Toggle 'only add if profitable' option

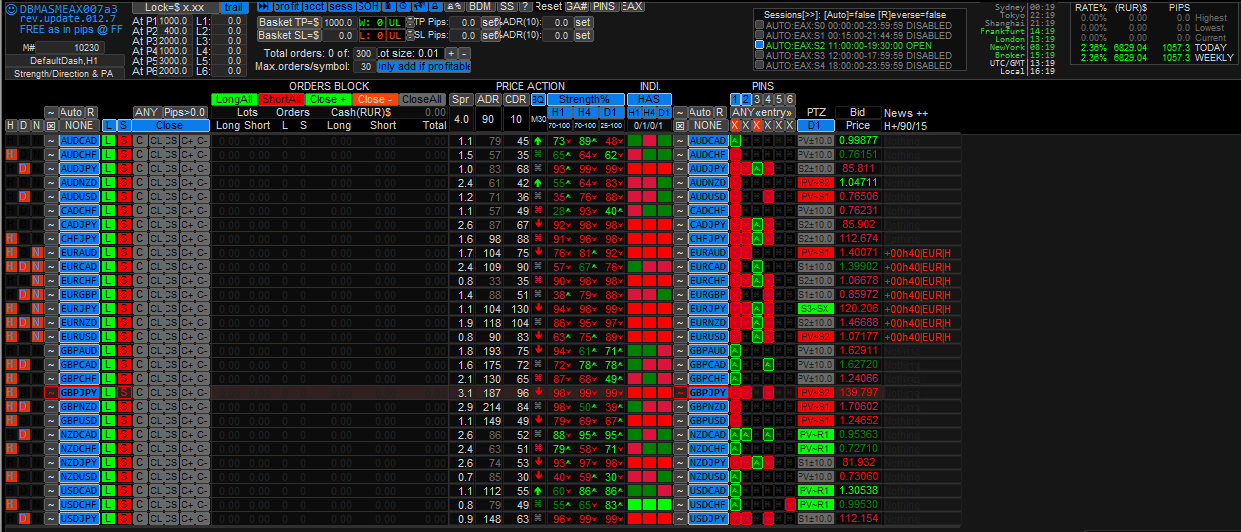(424, 67)
